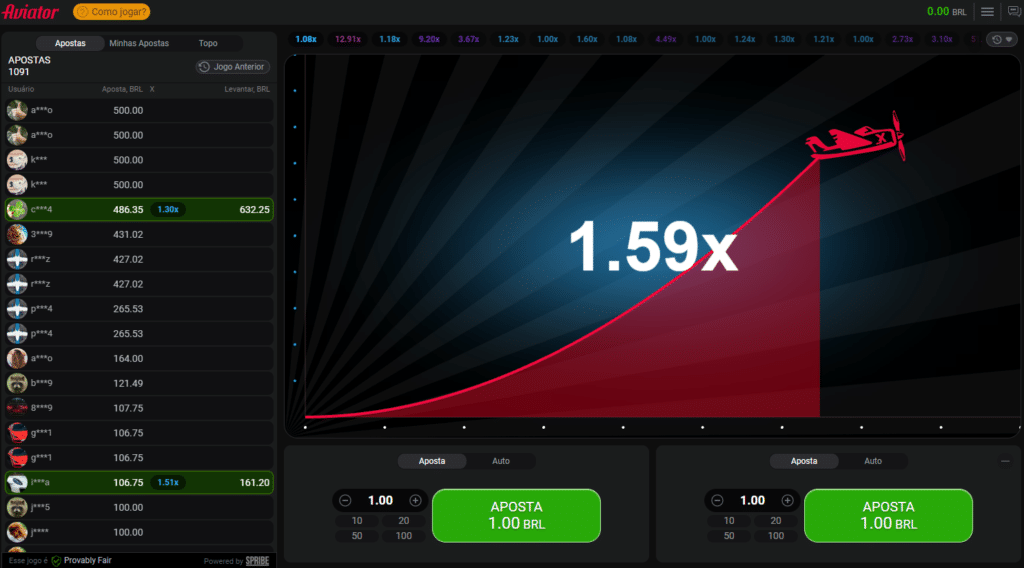Viewport: 1024px width, 568px height.
Task: Click the Aviator logo
Action: pyautogui.click(x=31, y=12)
